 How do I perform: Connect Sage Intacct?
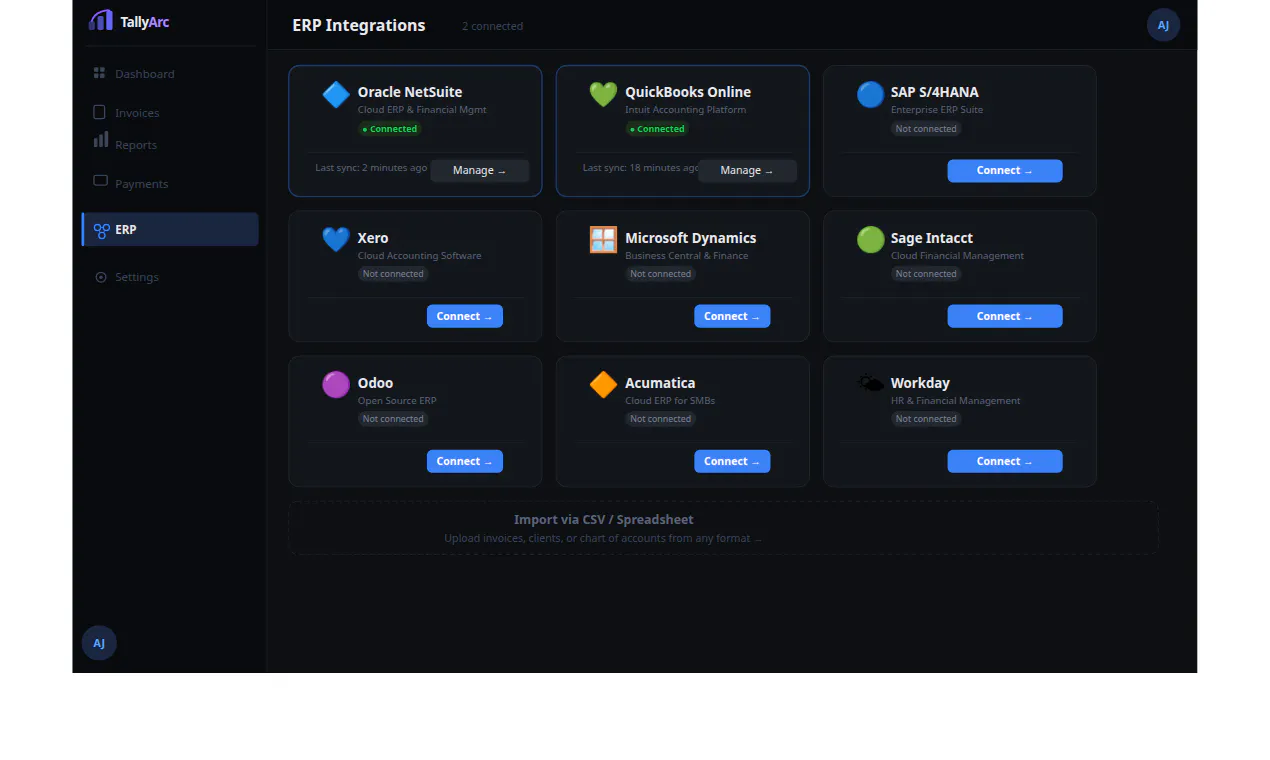(1005, 316)
